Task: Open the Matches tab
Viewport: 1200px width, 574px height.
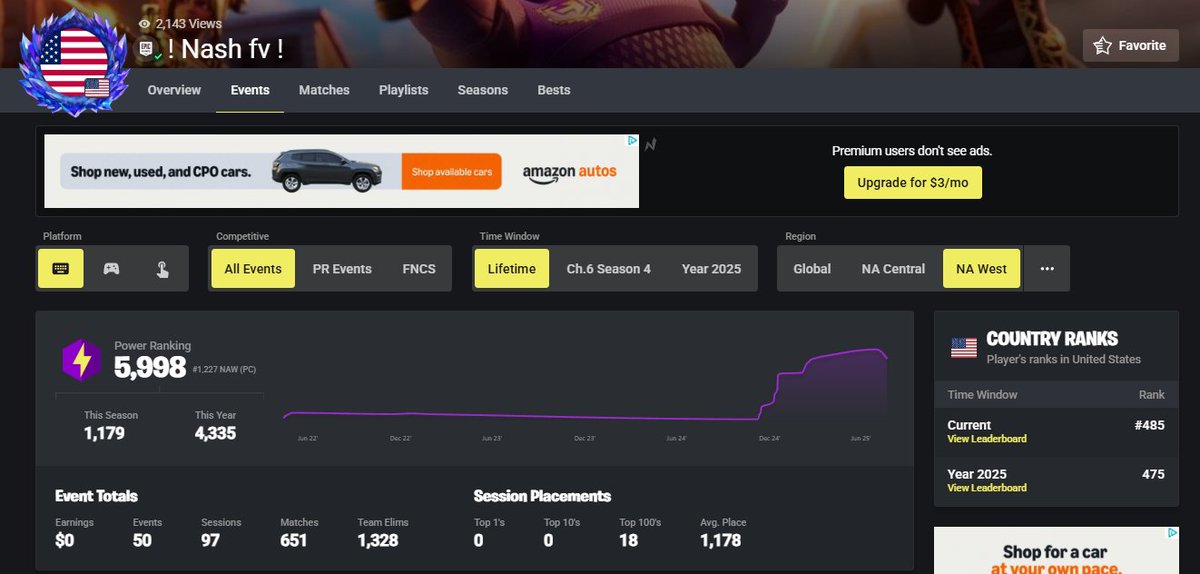Action: (324, 90)
